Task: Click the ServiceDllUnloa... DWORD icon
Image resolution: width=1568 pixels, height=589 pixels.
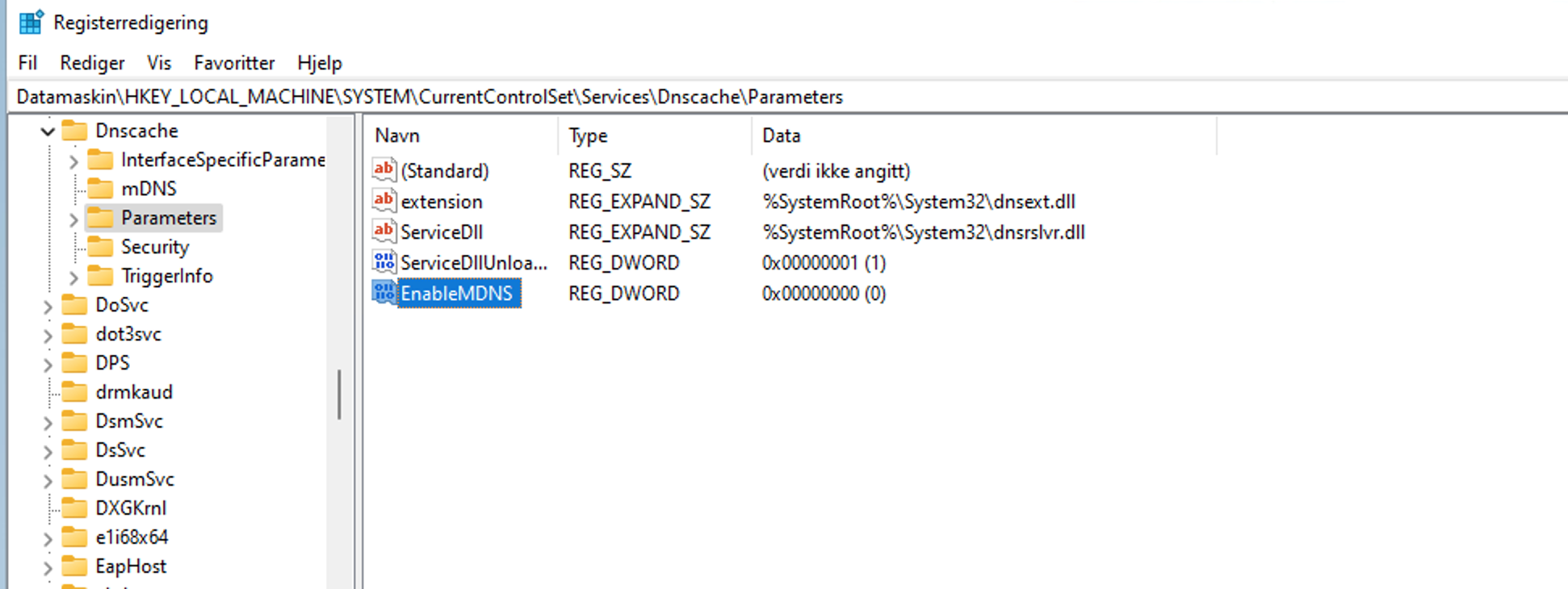Action: point(384,261)
